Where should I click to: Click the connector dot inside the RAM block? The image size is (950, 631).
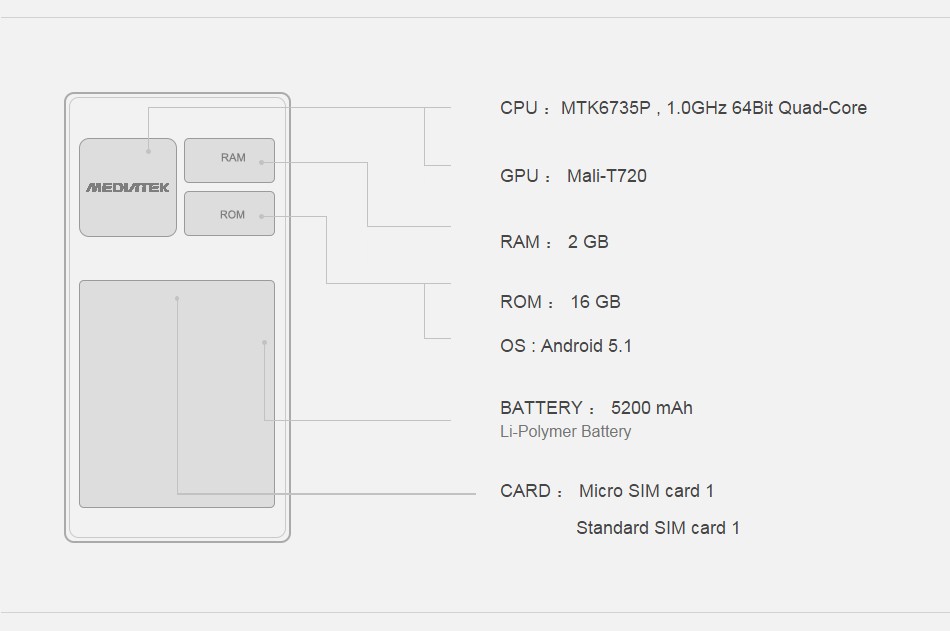[260, 161]
